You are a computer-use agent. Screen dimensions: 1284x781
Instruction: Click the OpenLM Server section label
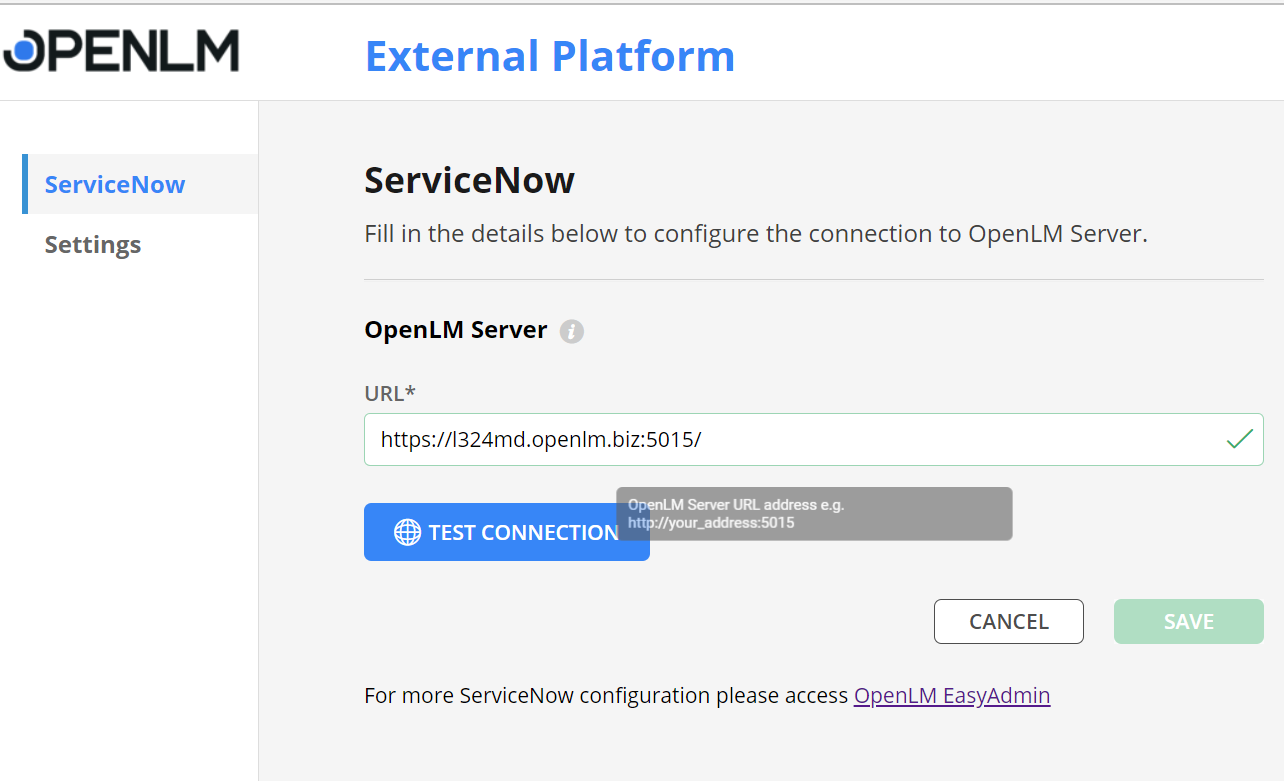tap(455, 330)
